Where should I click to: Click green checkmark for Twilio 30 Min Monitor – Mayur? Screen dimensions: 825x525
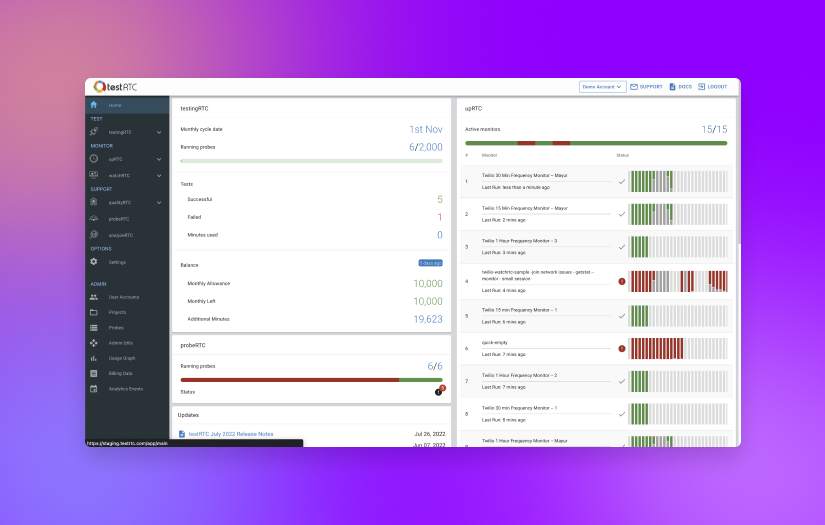622,181
